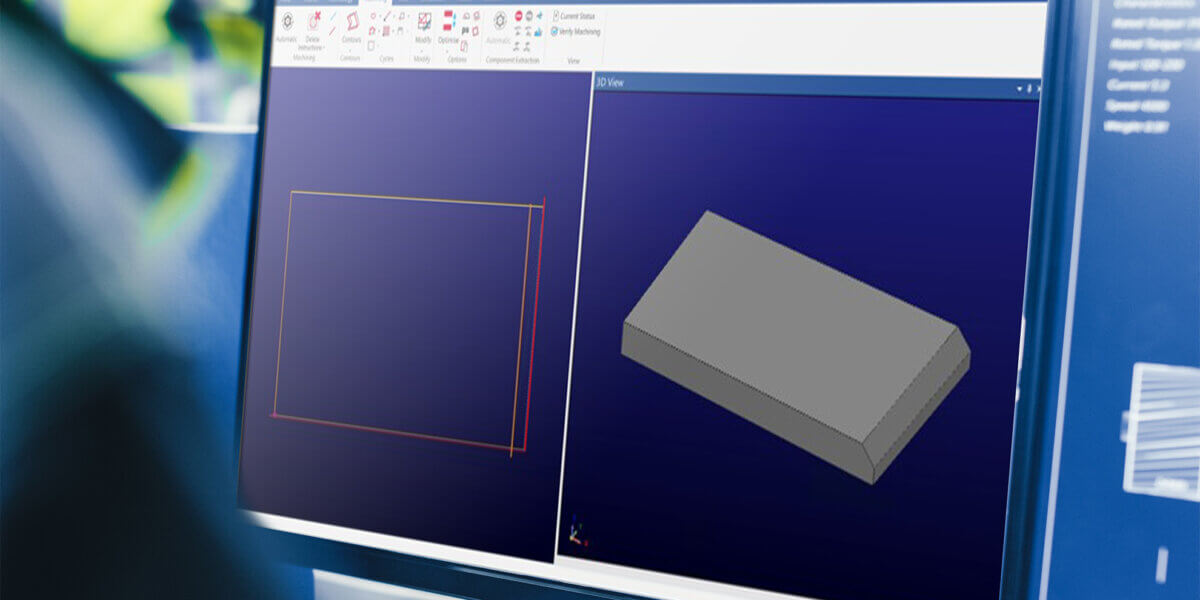The image size is (1200, 600).
Task: Click the Modify button label
Action: 423,40
